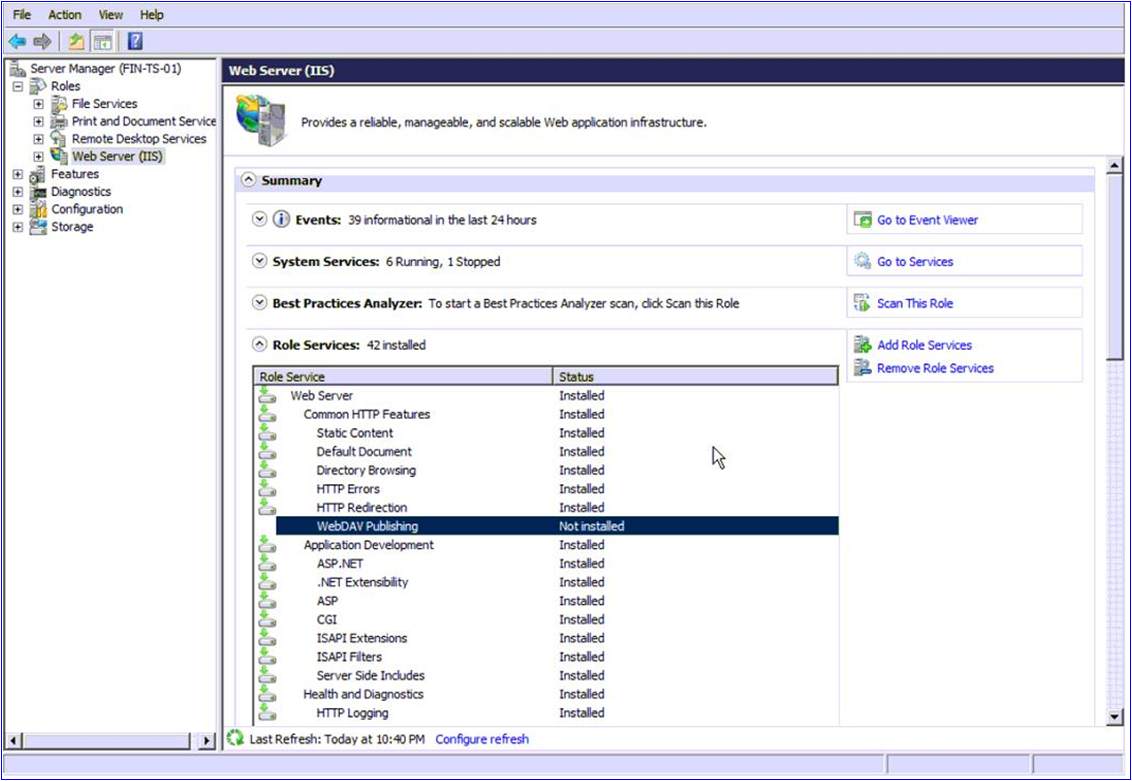Open the Action menu
This screenshot has height=781, width=1132.
click(64, 14)
